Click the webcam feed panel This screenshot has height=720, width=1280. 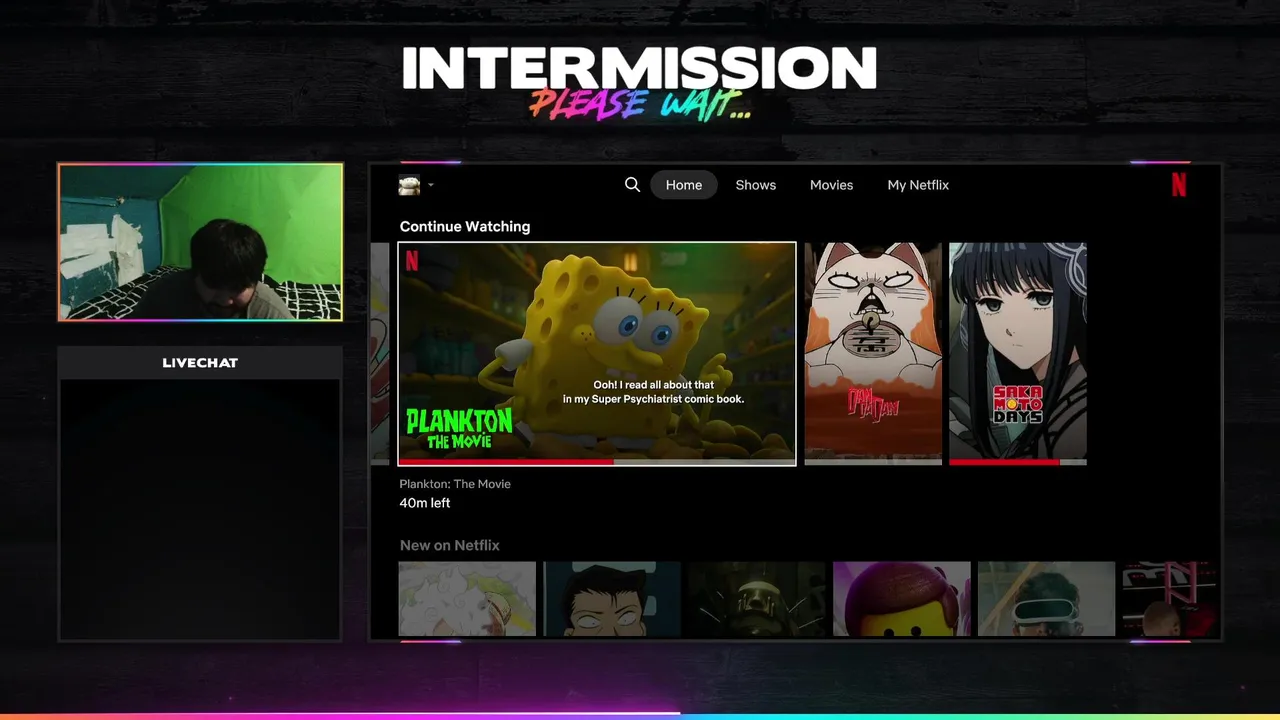200,242
